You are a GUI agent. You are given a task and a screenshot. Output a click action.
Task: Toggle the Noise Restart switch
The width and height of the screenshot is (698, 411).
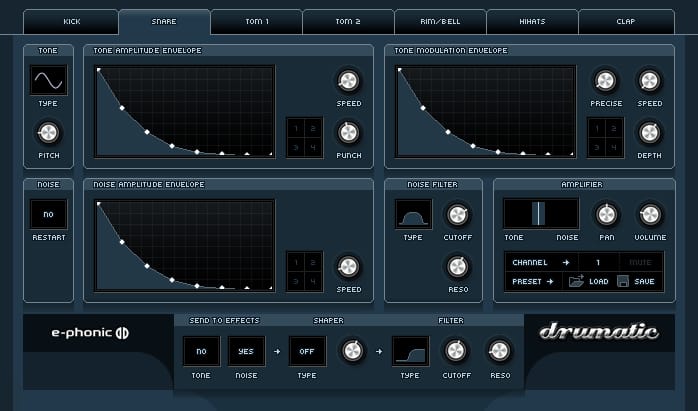tap(48, 214)
